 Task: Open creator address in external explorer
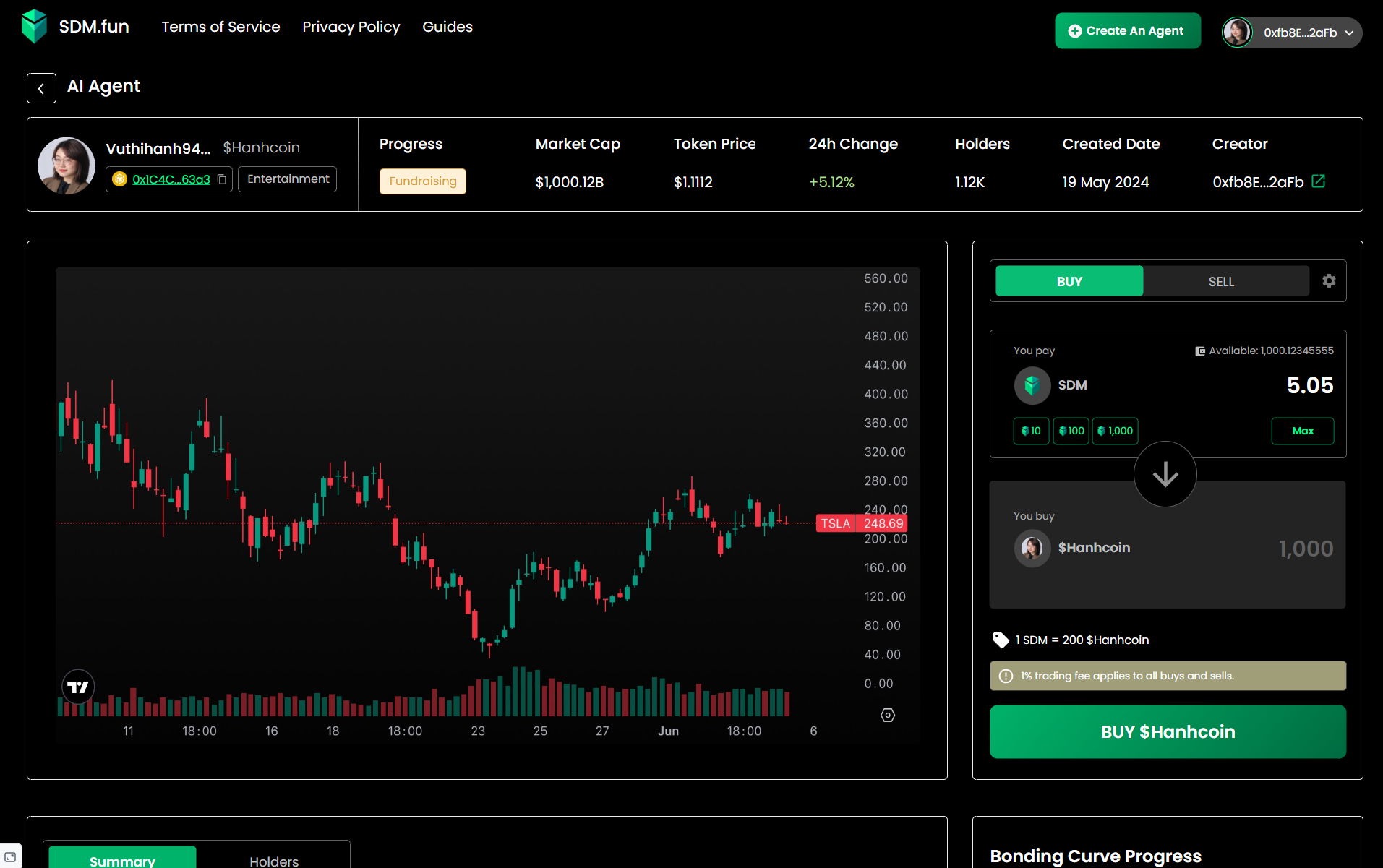(x=1319, y=181)
